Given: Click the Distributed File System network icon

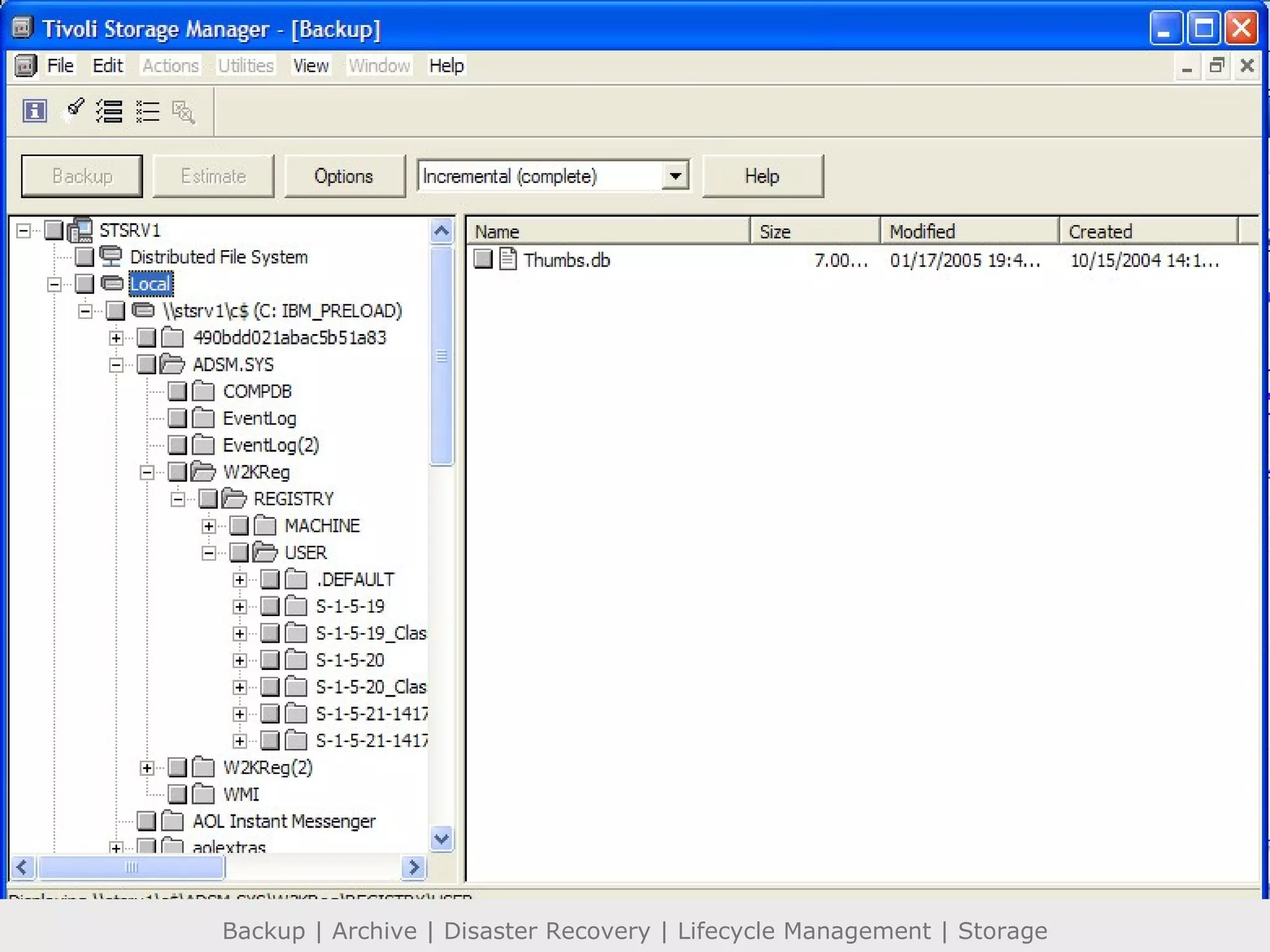Looking at the screenshot, I should pos(112,257).
